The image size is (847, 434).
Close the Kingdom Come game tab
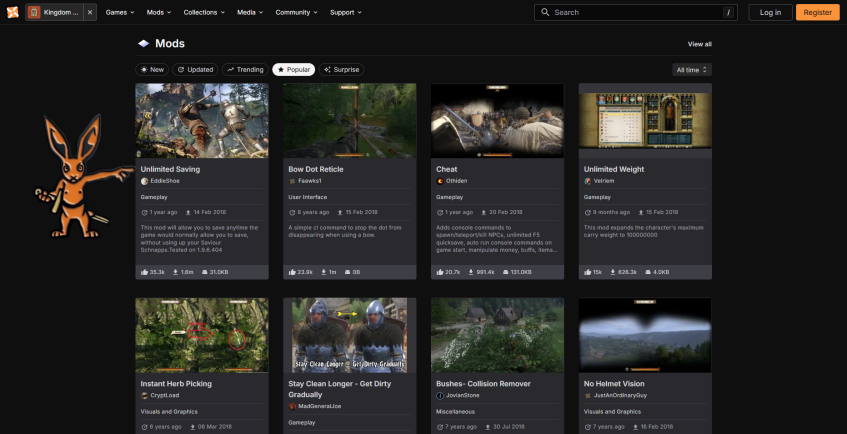pyautogui.click(x=90, y=12)
